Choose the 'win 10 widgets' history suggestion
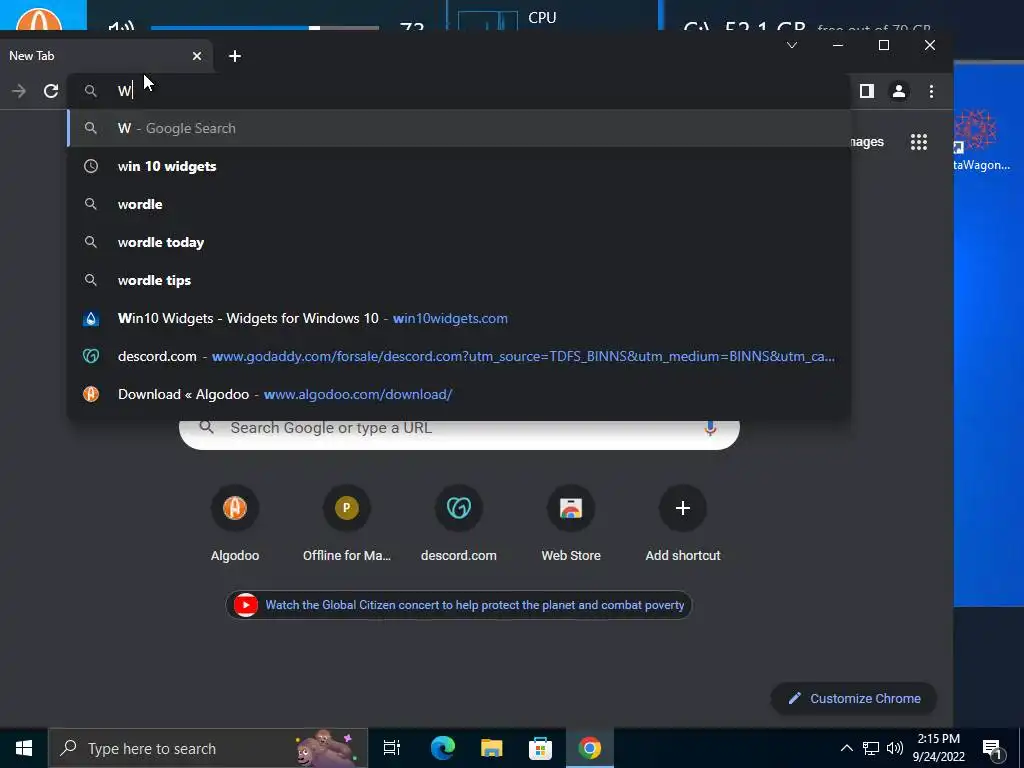The height and width of the screenshot is (768, 1024). click(458, 166)
